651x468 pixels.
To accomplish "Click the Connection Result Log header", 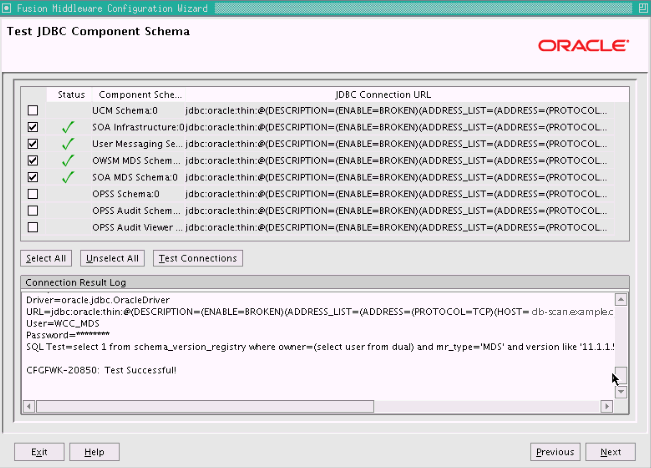I will (325, 282).
